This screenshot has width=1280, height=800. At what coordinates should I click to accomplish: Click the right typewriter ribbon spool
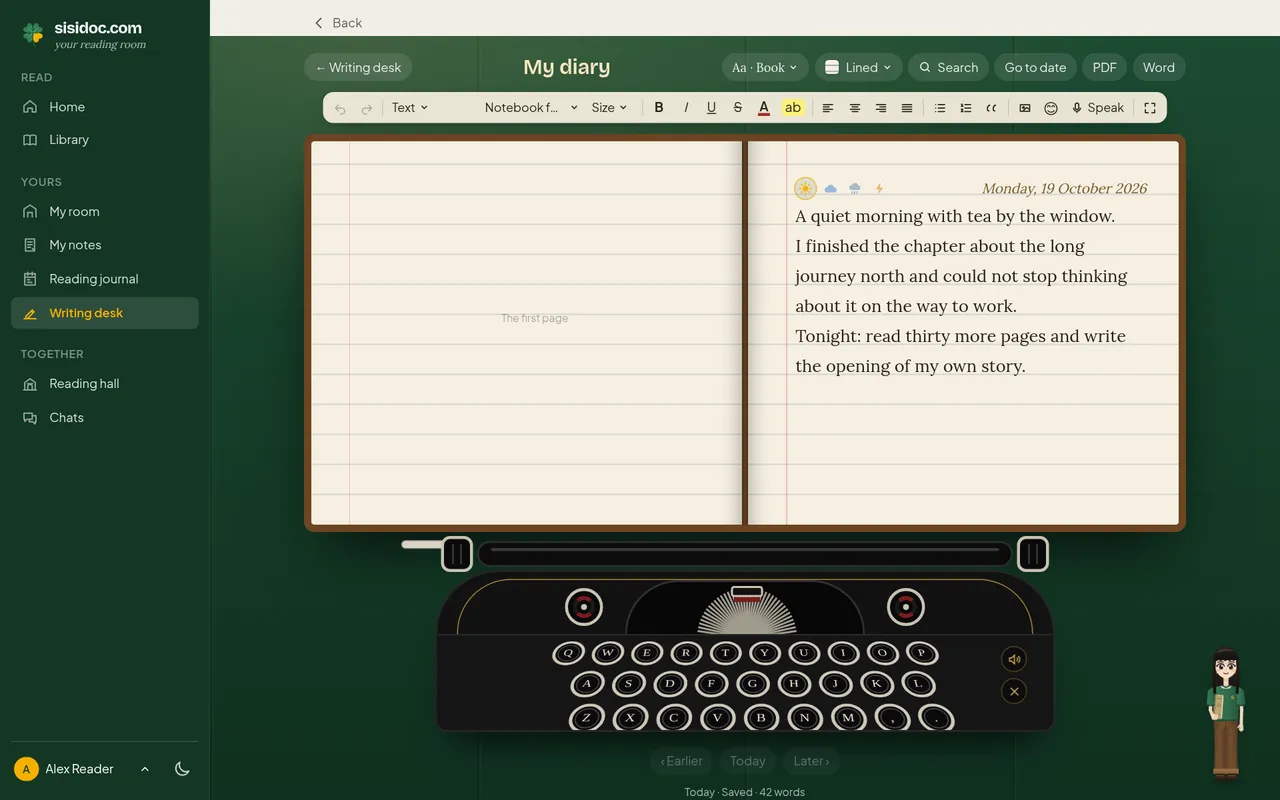[x=905, y=607]
